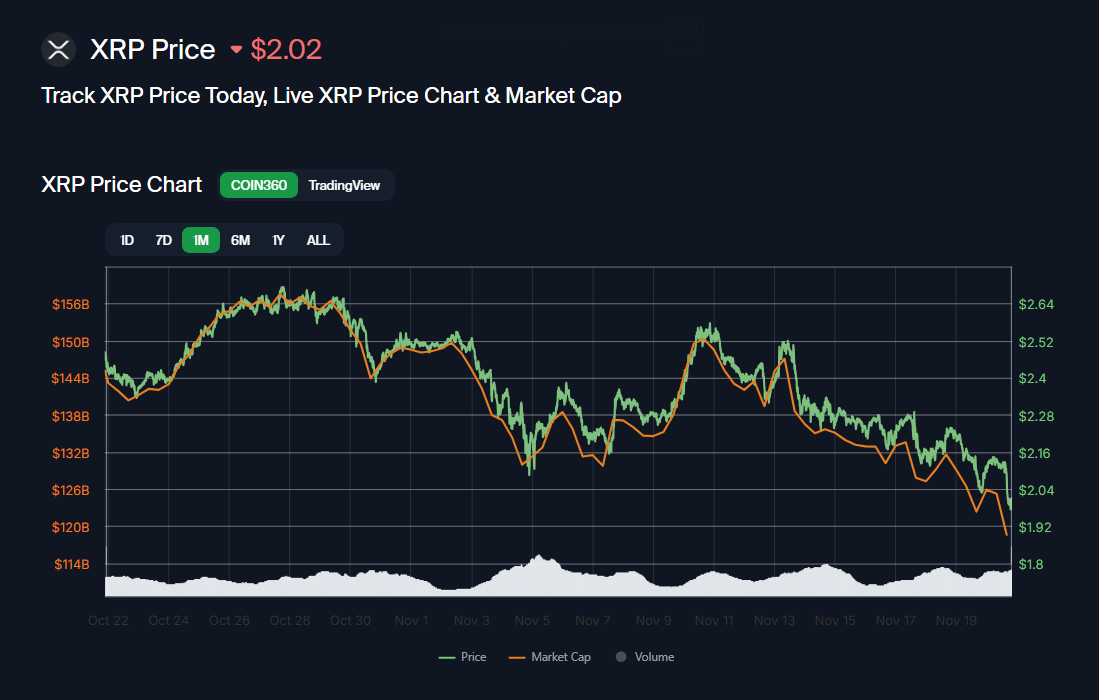Set chart range to 1D
The width and height of the screenshot is (1099, 700).
point(127,240)
